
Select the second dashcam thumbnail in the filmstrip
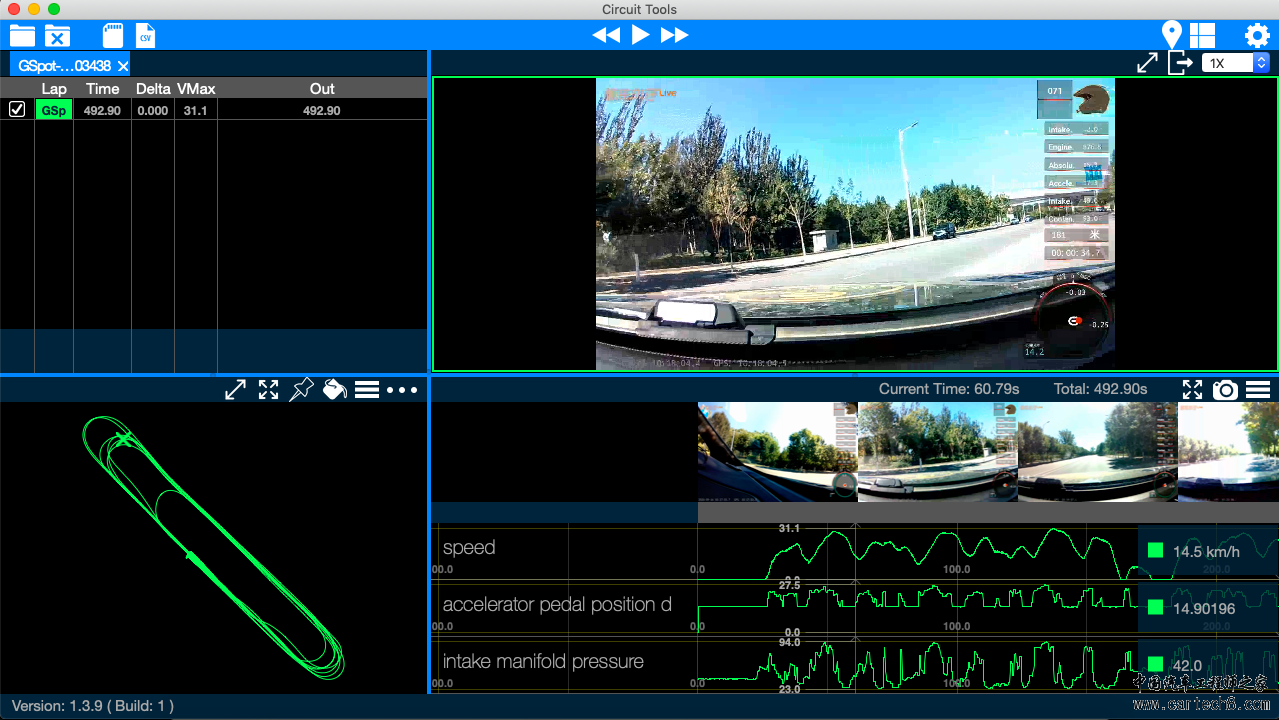pyautogui.click(x=938, y=452)
